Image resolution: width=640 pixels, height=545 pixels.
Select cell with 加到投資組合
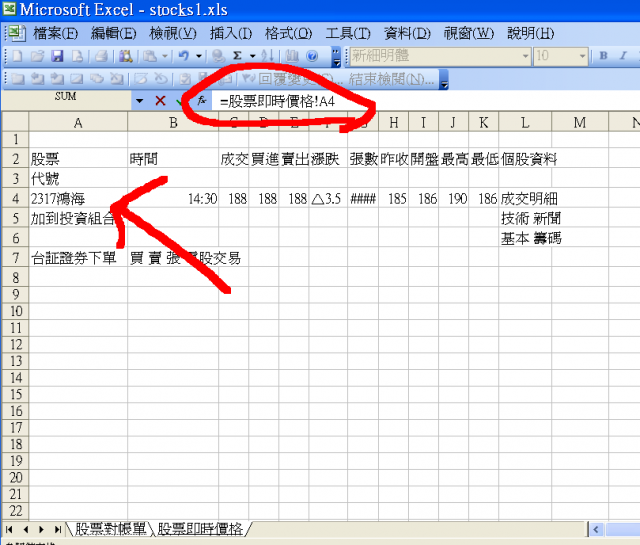78,218
